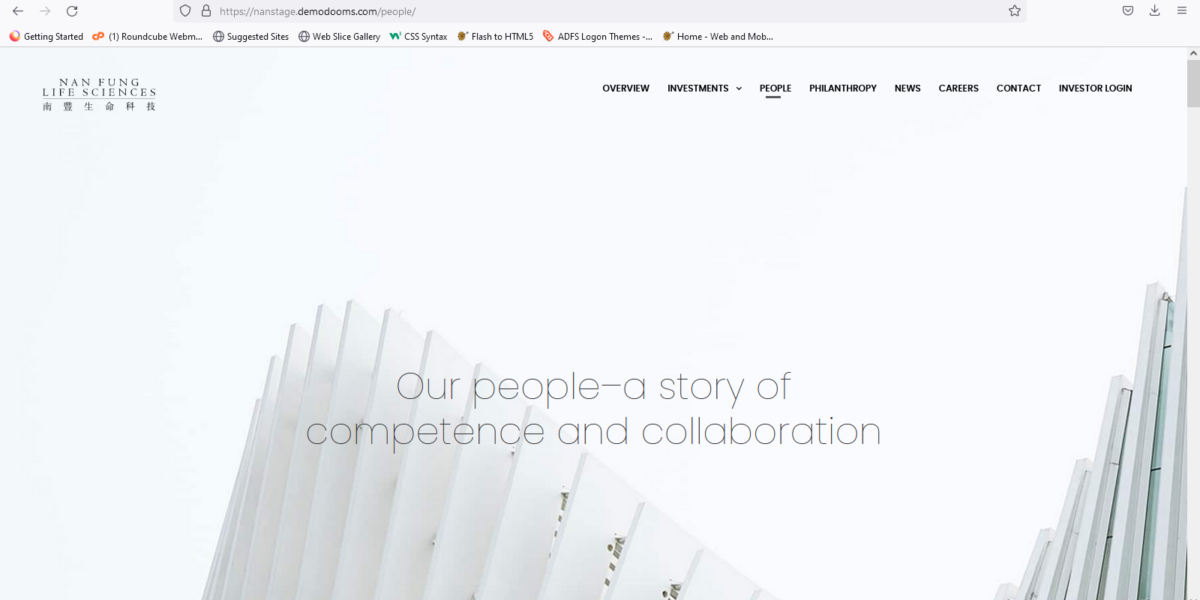Click the shield tracking protection icon
This screenshot has height=600, width=1200.
(185, 11)
